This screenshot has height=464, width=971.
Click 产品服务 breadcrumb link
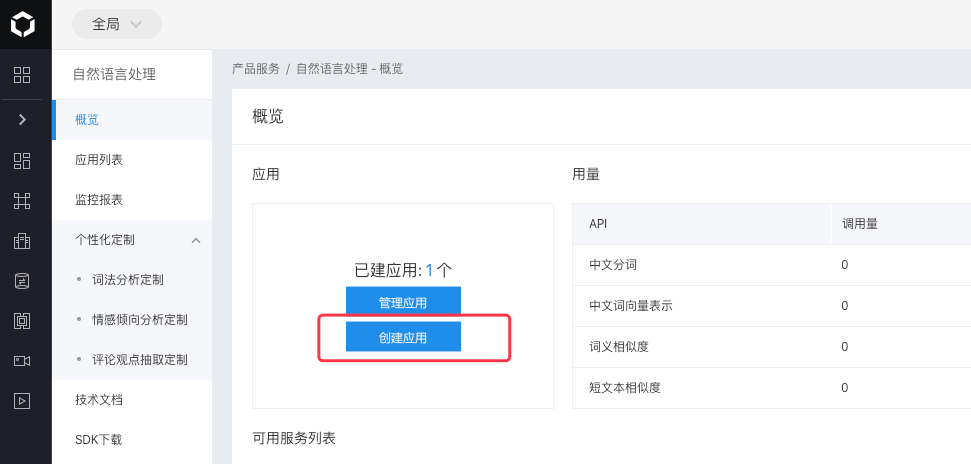(x=256, y=69)
